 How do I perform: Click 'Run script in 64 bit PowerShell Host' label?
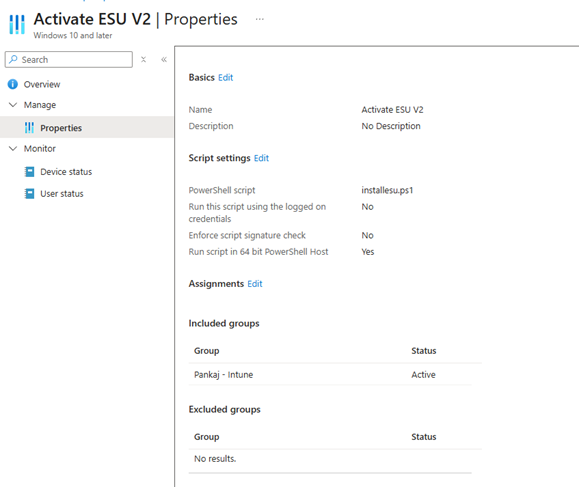258,252
